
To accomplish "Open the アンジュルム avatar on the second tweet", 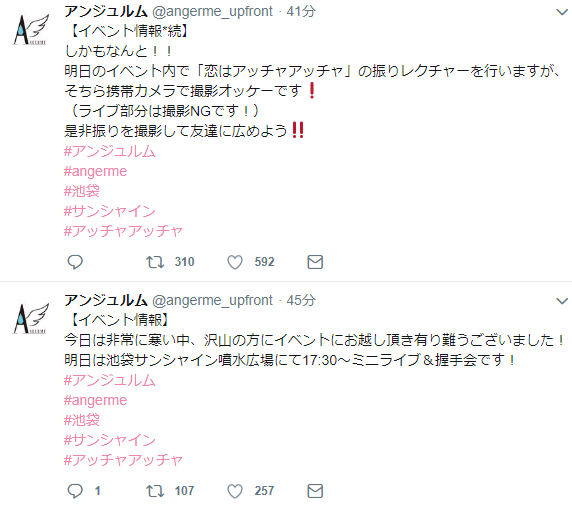I will (31, 318).
